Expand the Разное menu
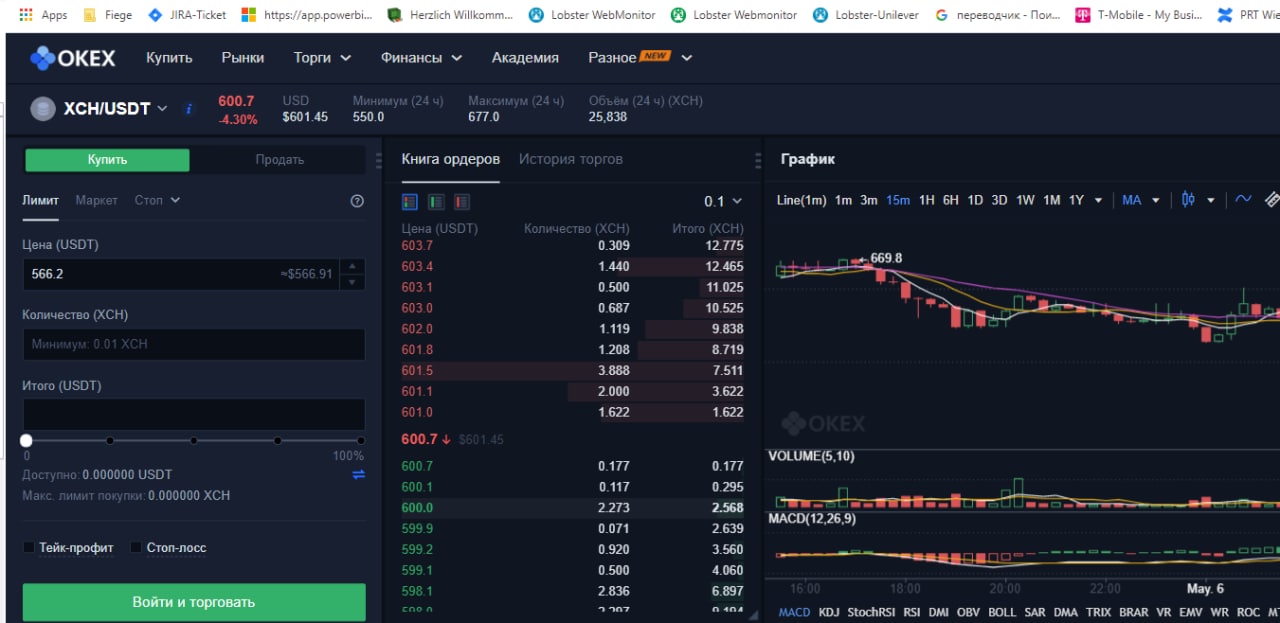The height and width of the screenshot is (623, 1280). (640, 58)
